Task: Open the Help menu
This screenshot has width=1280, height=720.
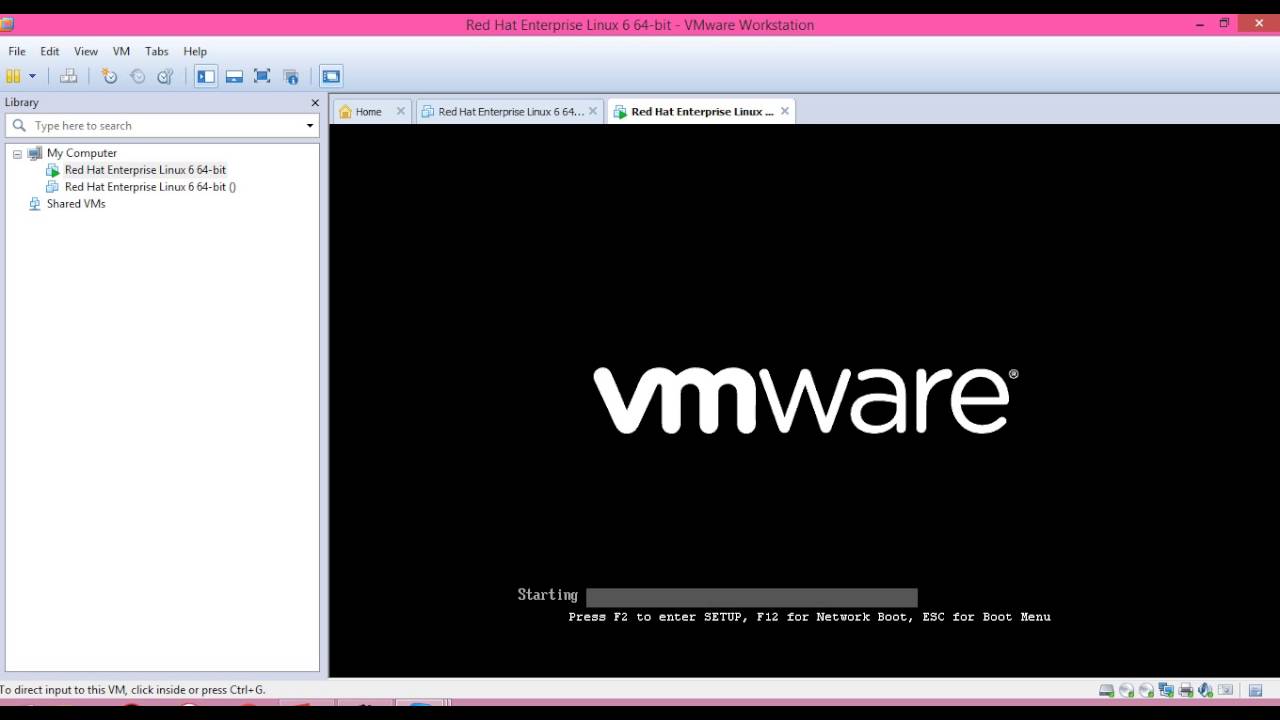Action: [x=195, y=51]
